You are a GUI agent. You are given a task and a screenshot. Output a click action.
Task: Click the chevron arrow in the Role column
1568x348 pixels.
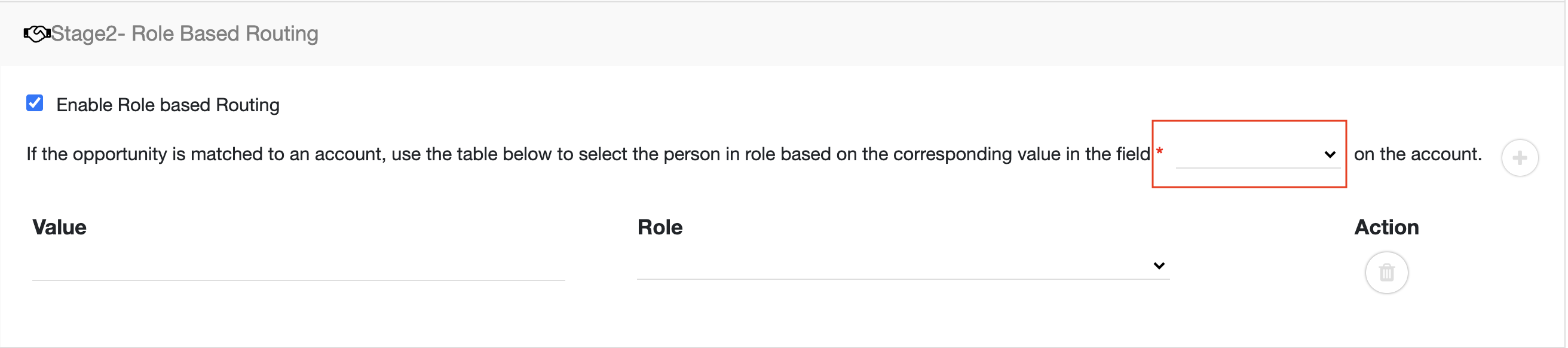pyautogui.click(x=1159, y=265)
